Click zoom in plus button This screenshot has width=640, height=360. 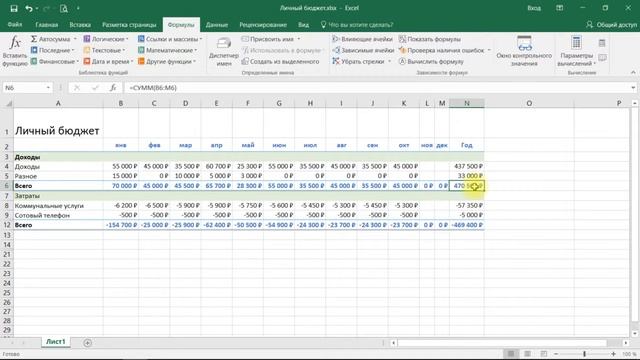coord(613,354)
